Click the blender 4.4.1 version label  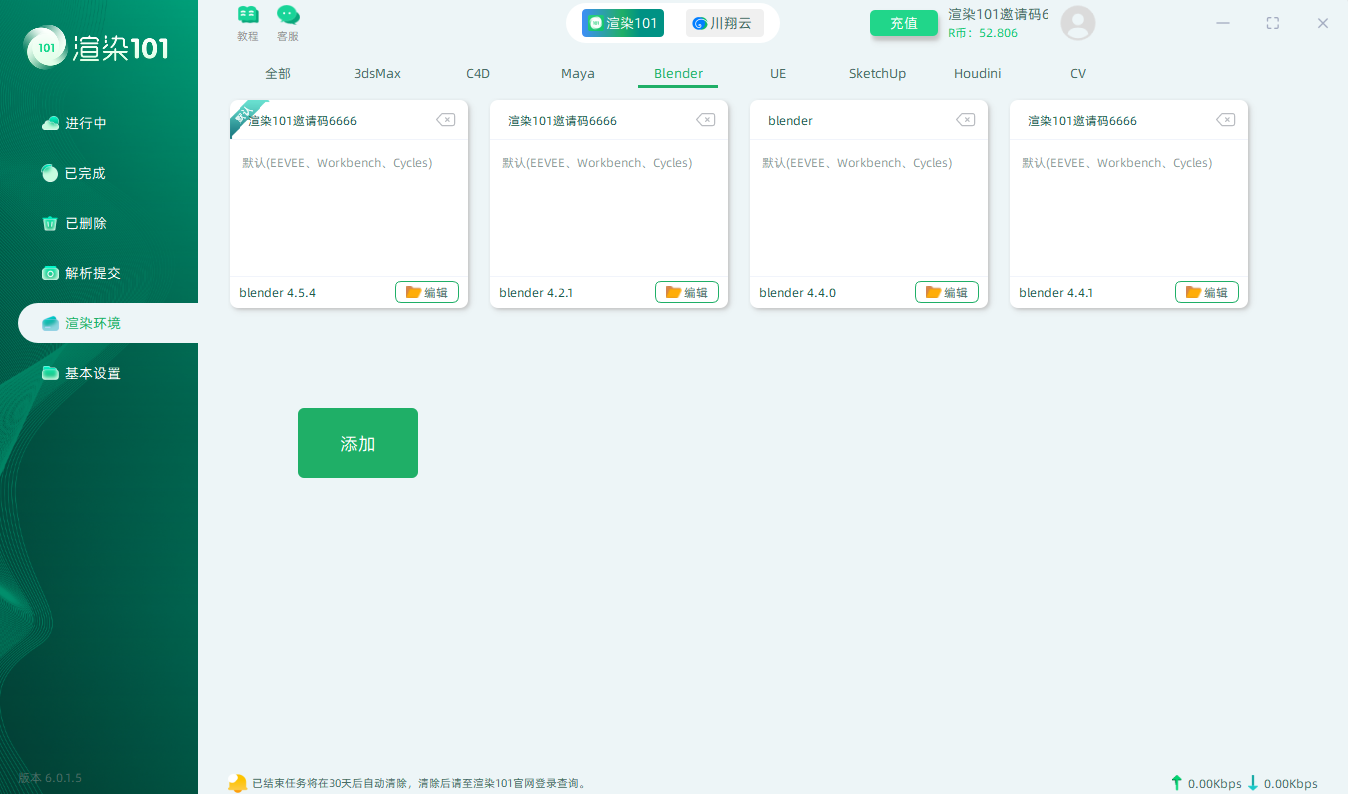pyautogui.click(x=1056, y=293)
